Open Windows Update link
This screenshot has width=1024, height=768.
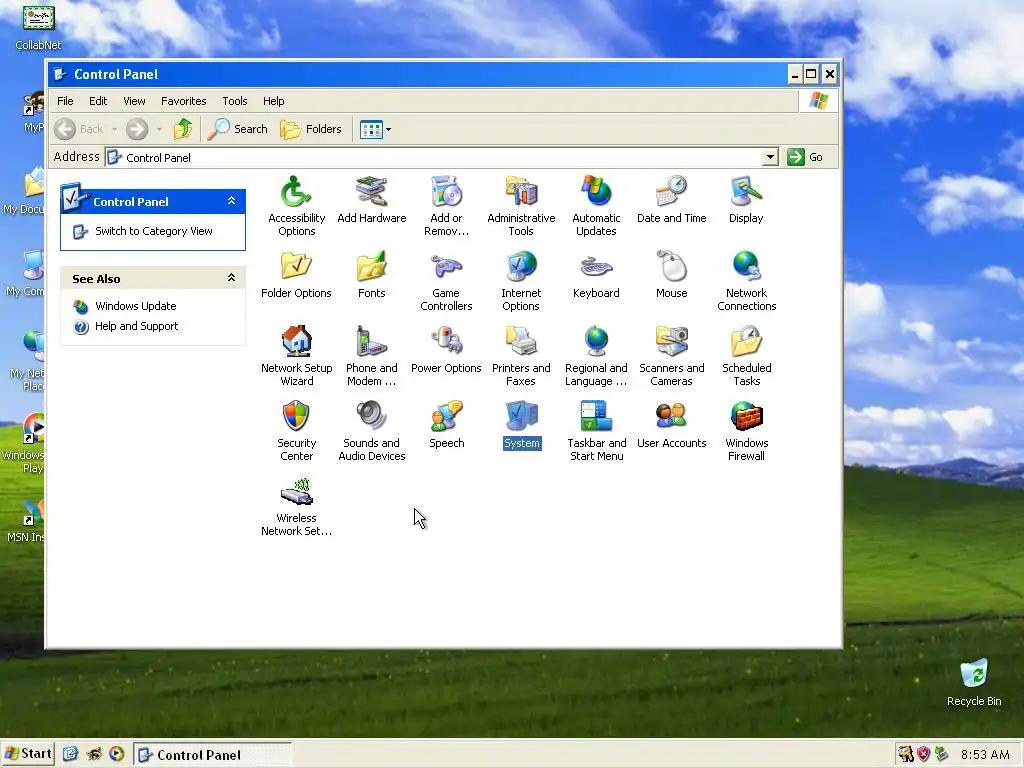point(135,306)
